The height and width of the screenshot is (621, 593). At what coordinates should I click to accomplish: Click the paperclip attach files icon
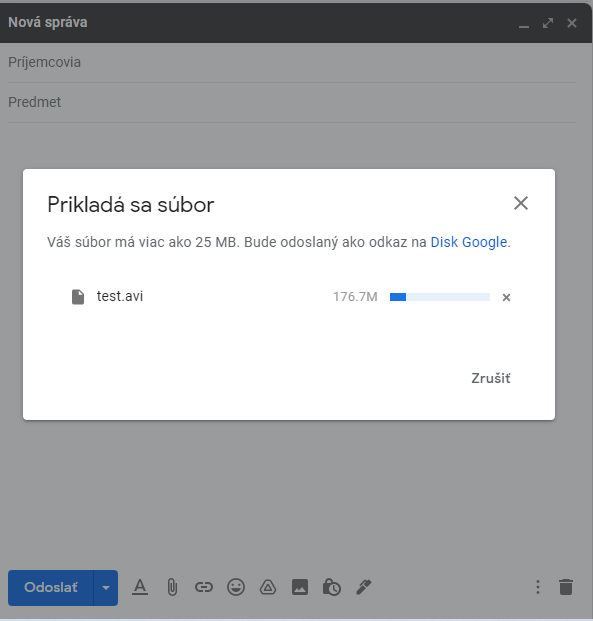click(x=172, y=587)
